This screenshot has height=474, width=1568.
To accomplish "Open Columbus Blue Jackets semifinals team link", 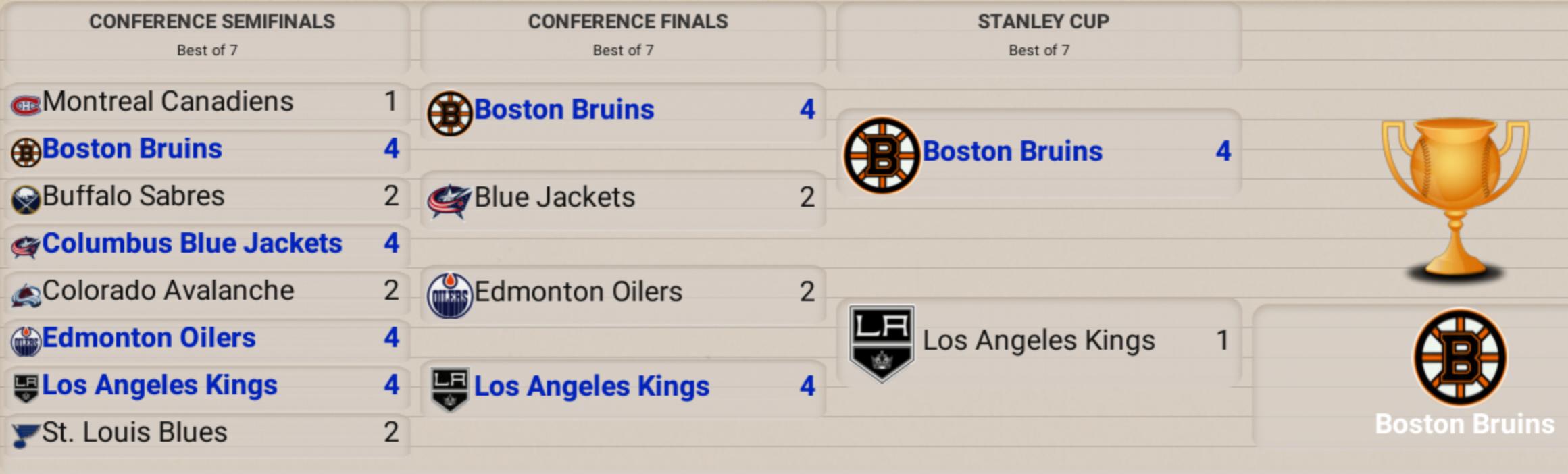I will point(192,243).
